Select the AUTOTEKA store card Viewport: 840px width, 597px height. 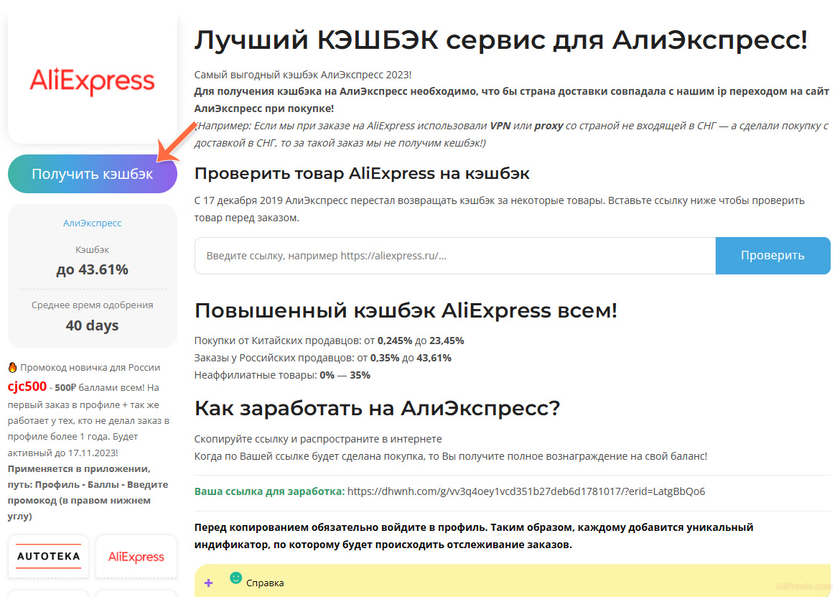point(48,557)
